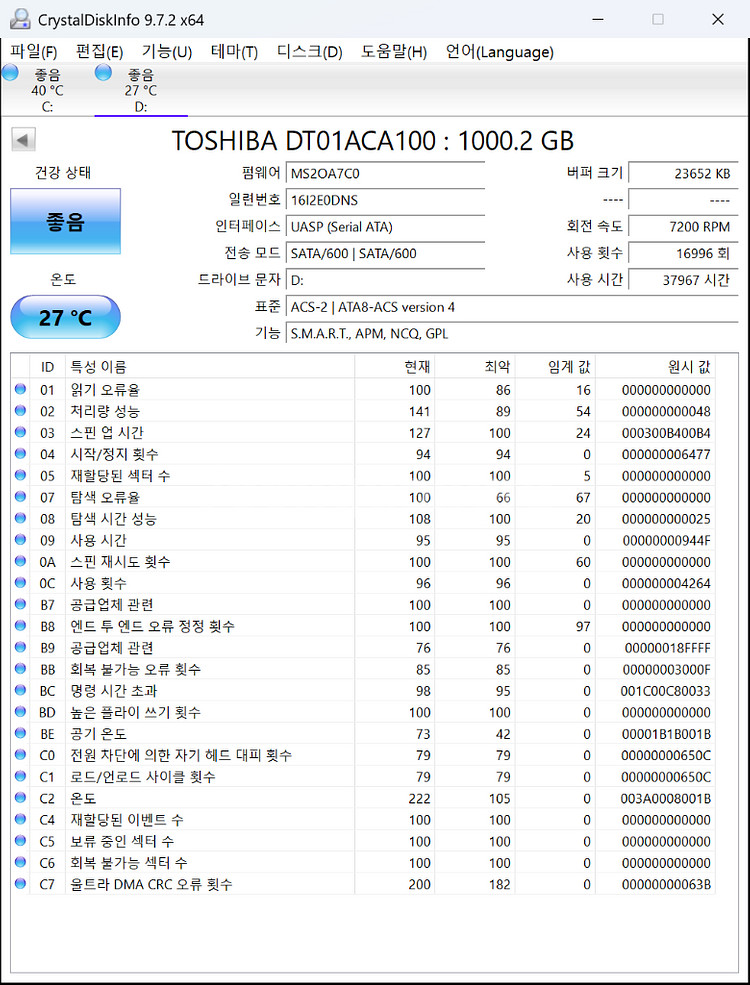Click the rotation speed value 7200 RPM
This screenshot has width=750, height=985.
tap(683, 227)
